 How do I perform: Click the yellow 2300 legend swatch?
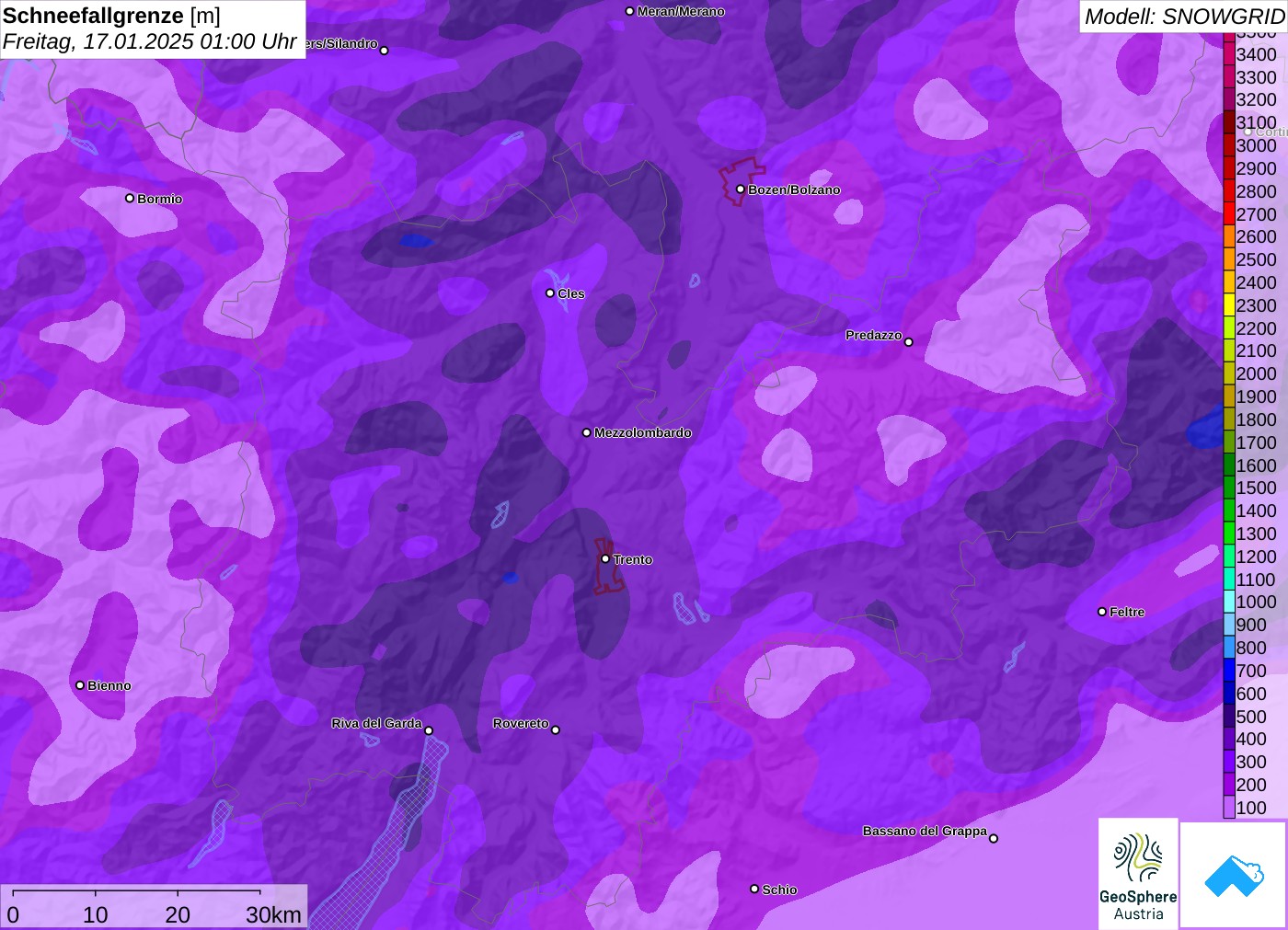tap(1229, 305)
